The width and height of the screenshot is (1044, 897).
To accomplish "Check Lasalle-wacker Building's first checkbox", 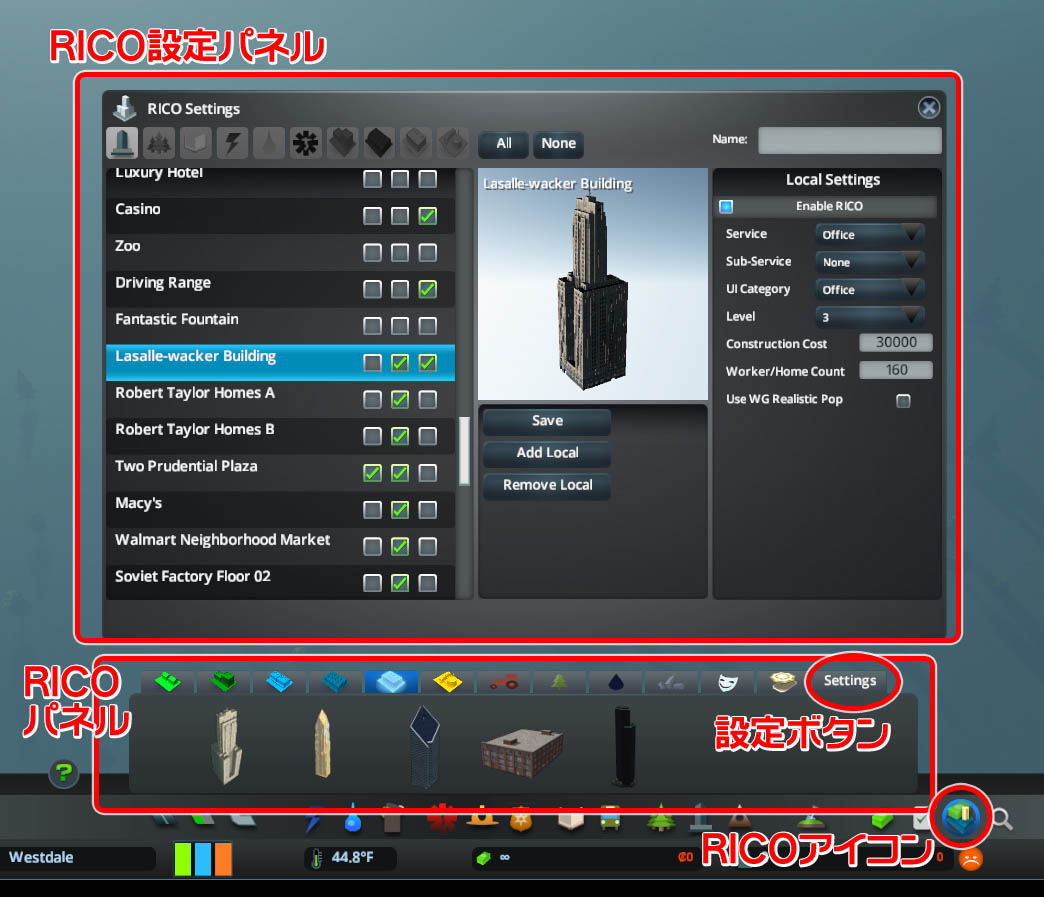I will click(x=372, y=363).
